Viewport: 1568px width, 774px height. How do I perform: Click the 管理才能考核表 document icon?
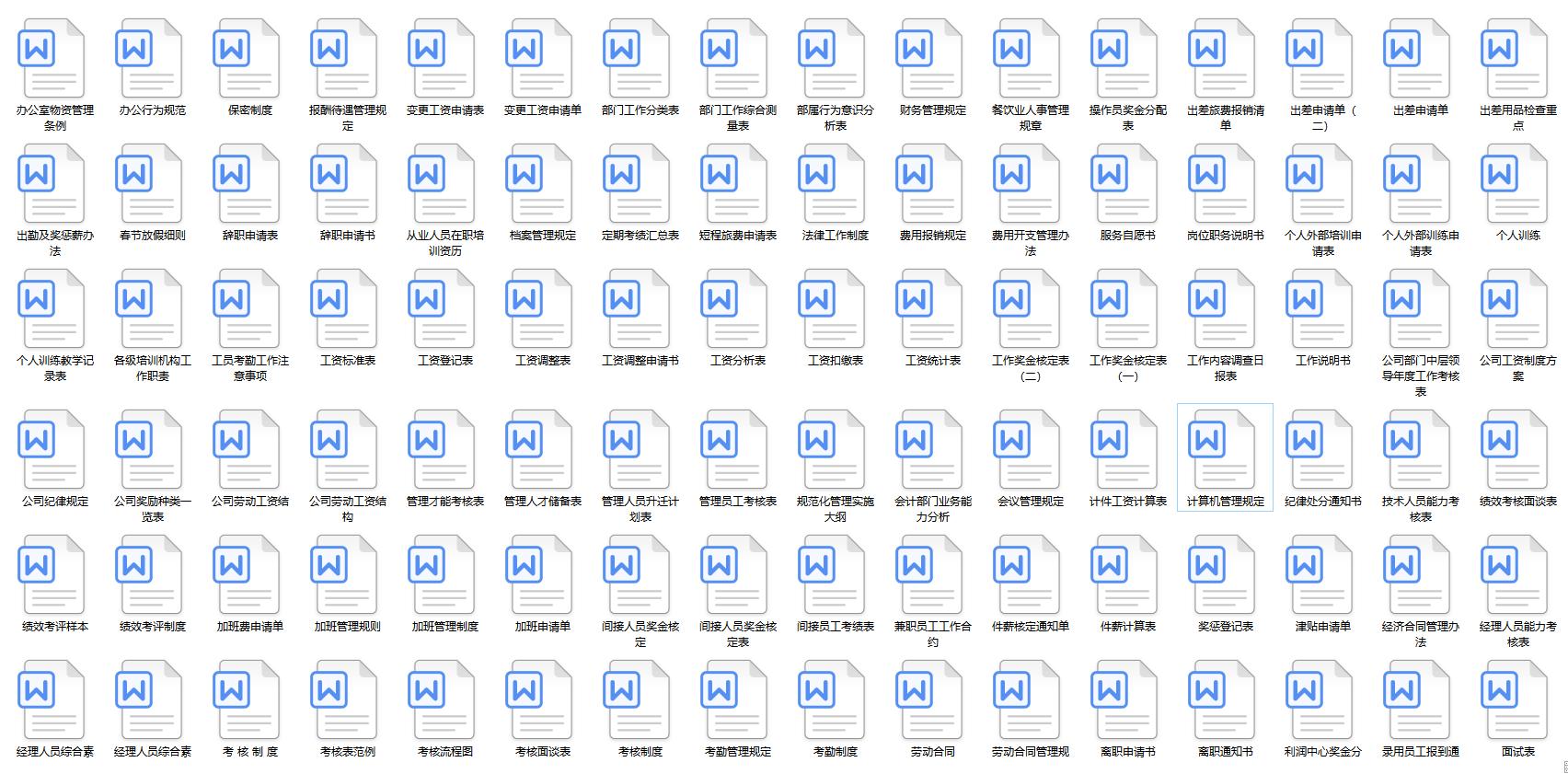click(442, 449)
